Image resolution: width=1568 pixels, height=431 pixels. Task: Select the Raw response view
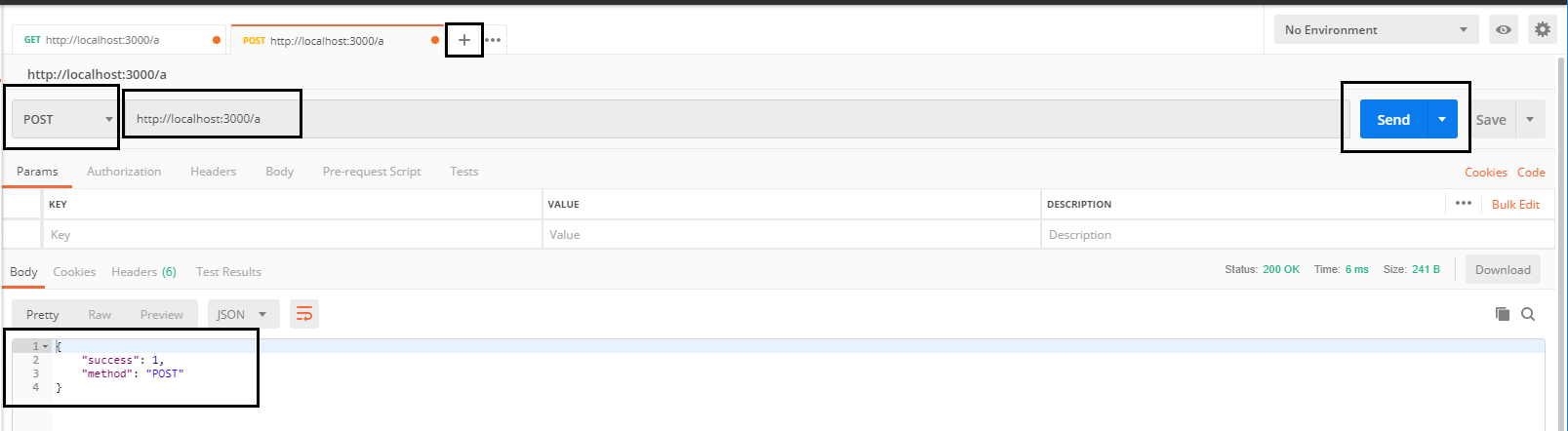(x=100, y=314)
